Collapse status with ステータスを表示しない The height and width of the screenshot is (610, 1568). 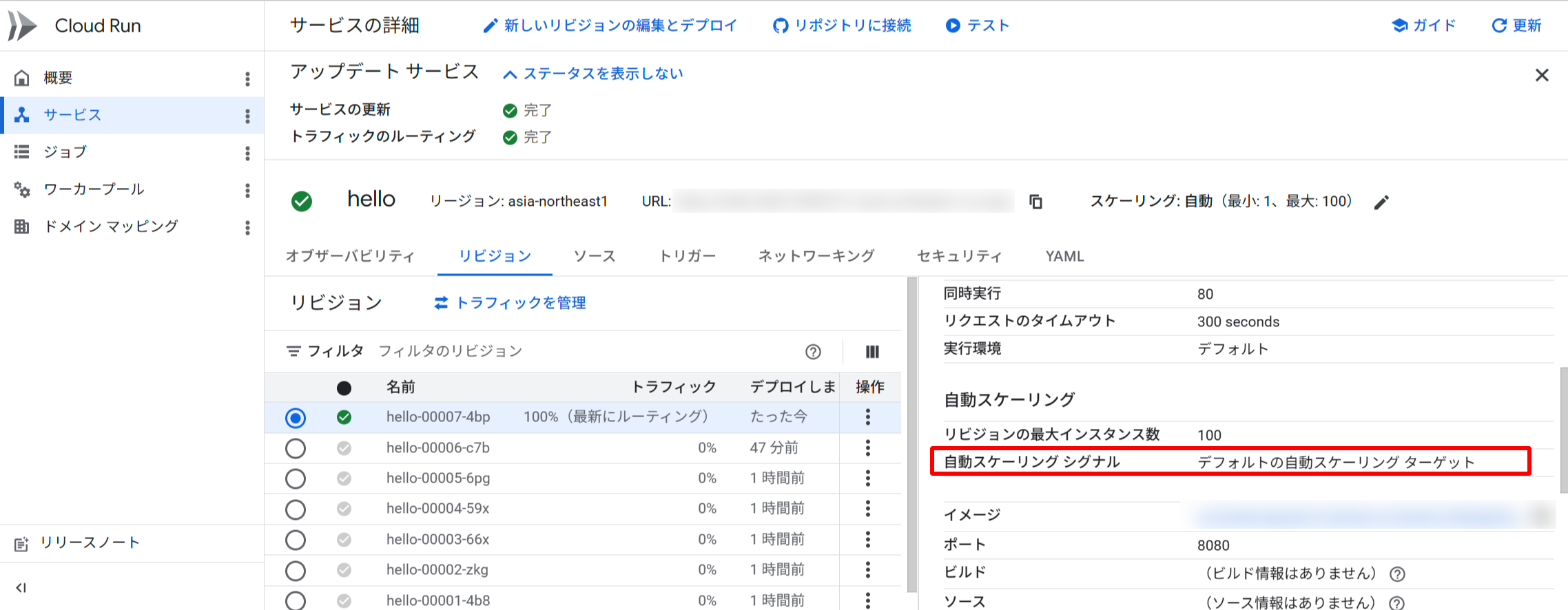593,74
